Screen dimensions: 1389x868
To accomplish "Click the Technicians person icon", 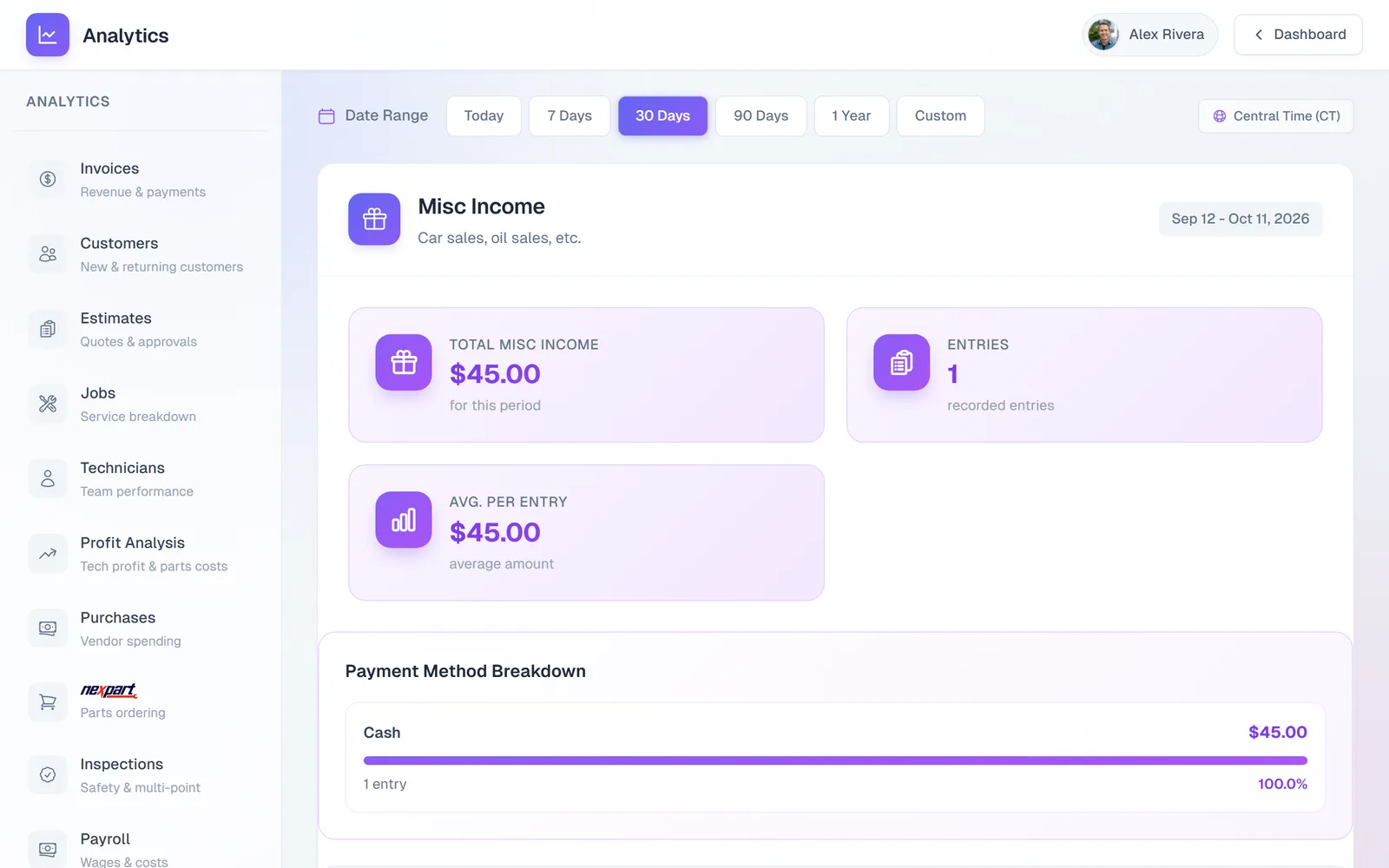I will pyautogui.click(x=48, y=478).
